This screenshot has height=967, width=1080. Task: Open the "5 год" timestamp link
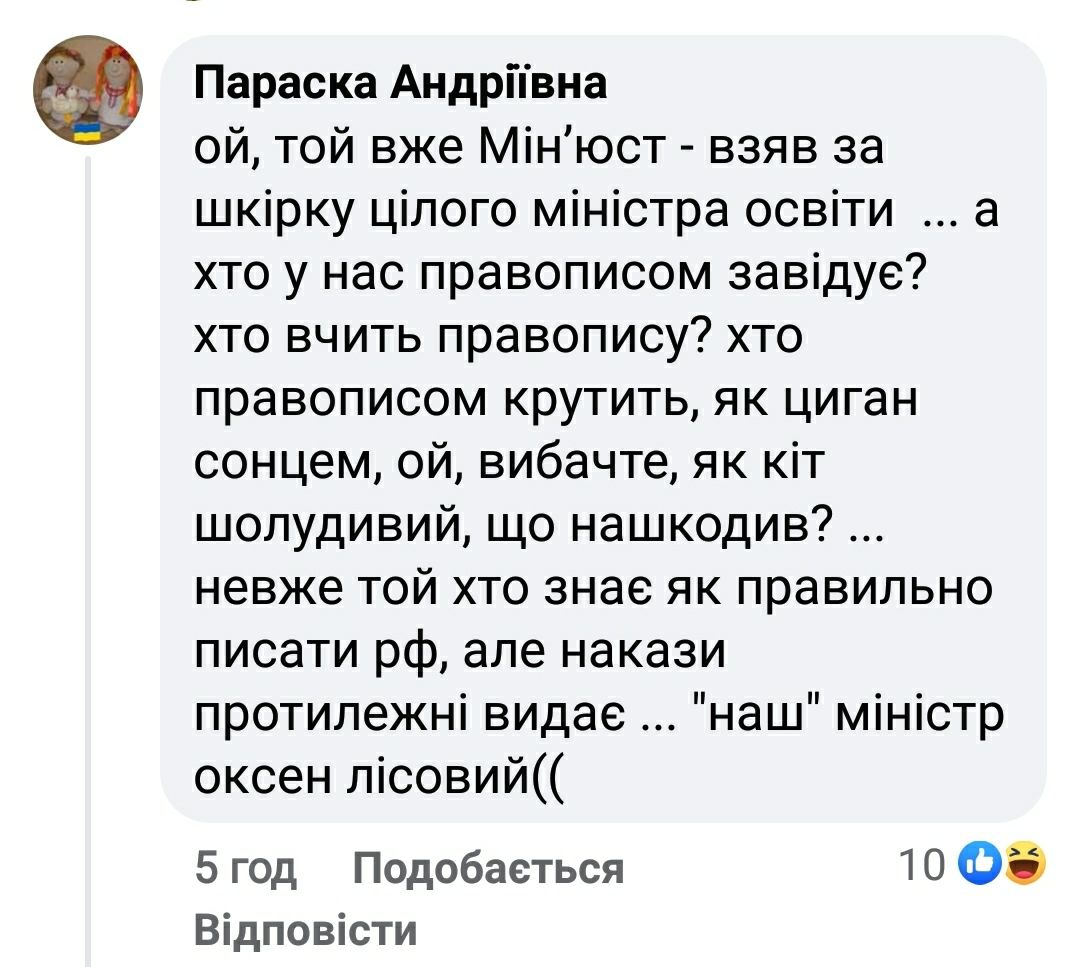(x=245, y=868)
